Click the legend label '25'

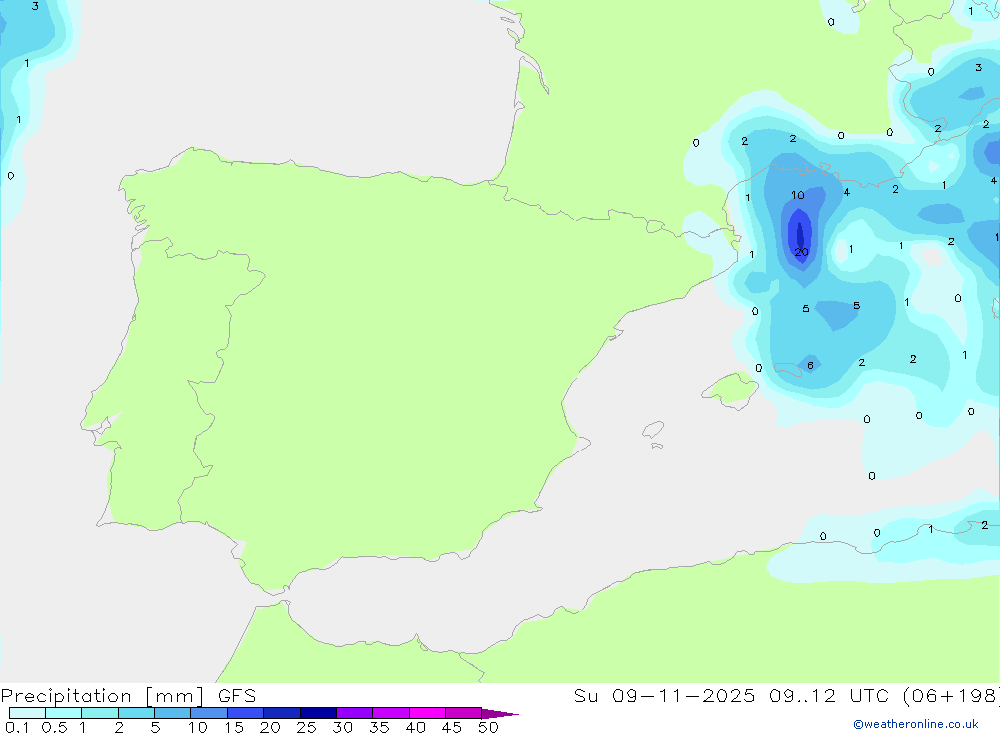(306, 727)
